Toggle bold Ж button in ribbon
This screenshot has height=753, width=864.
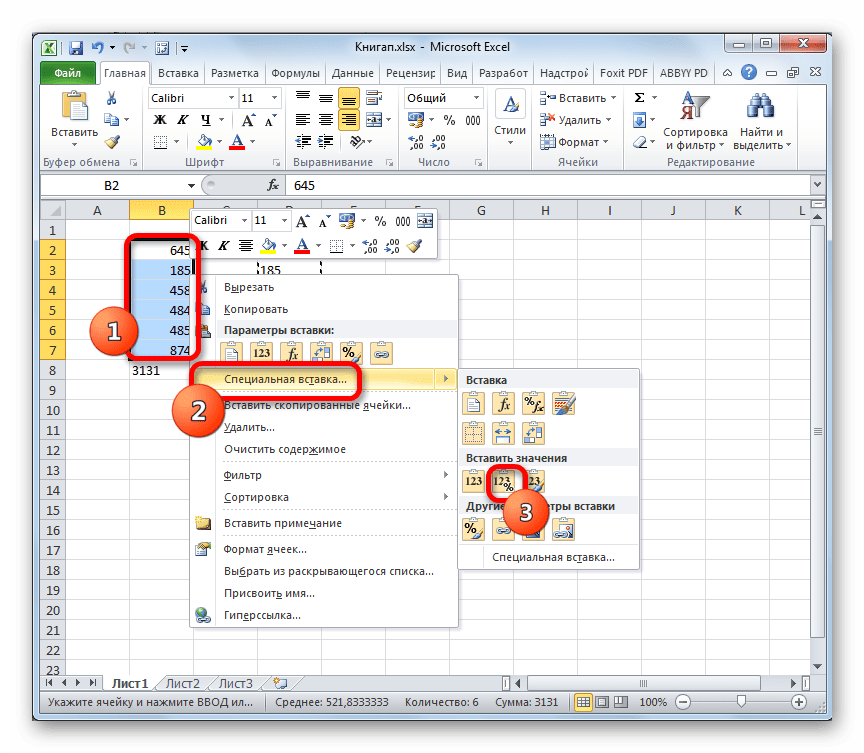point(160,120)
